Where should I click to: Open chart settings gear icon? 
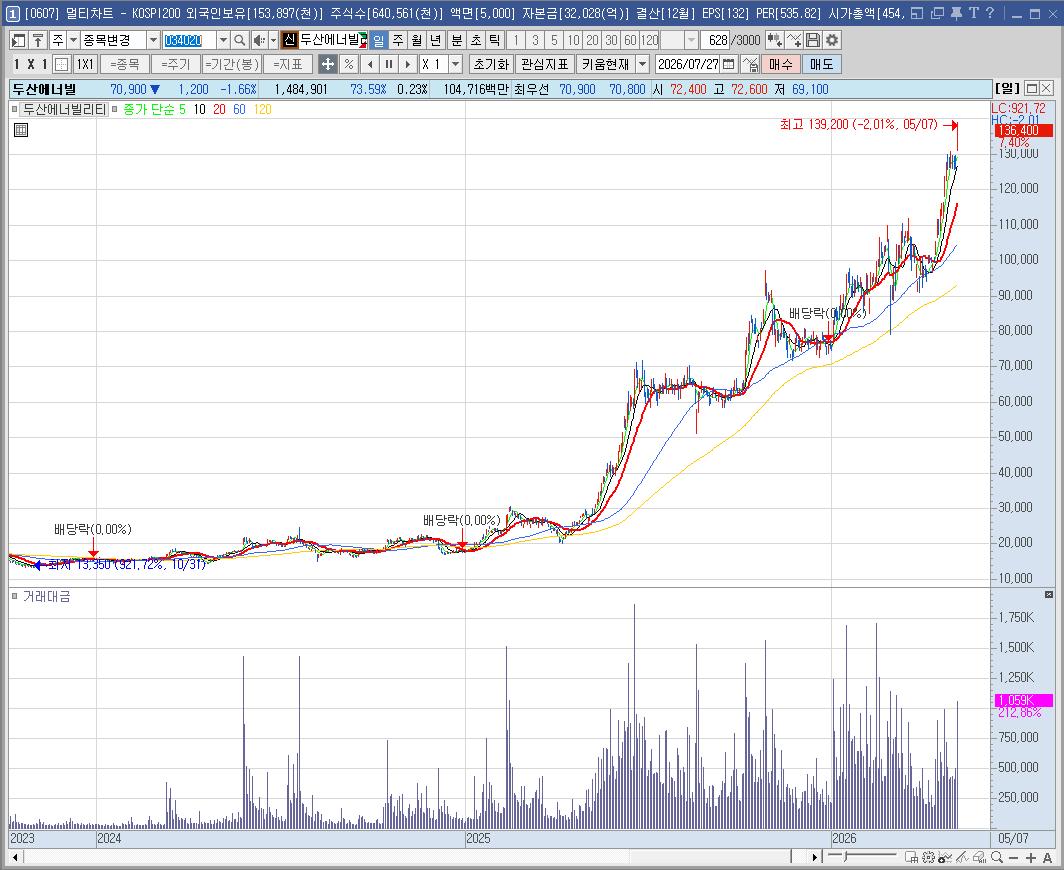pos(832,41)
